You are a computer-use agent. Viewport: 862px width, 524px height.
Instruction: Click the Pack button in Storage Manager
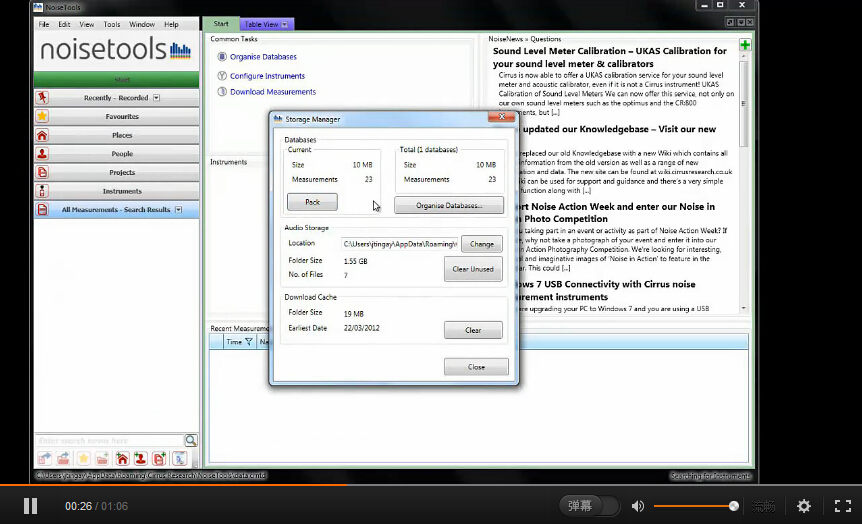click(312, 202)
